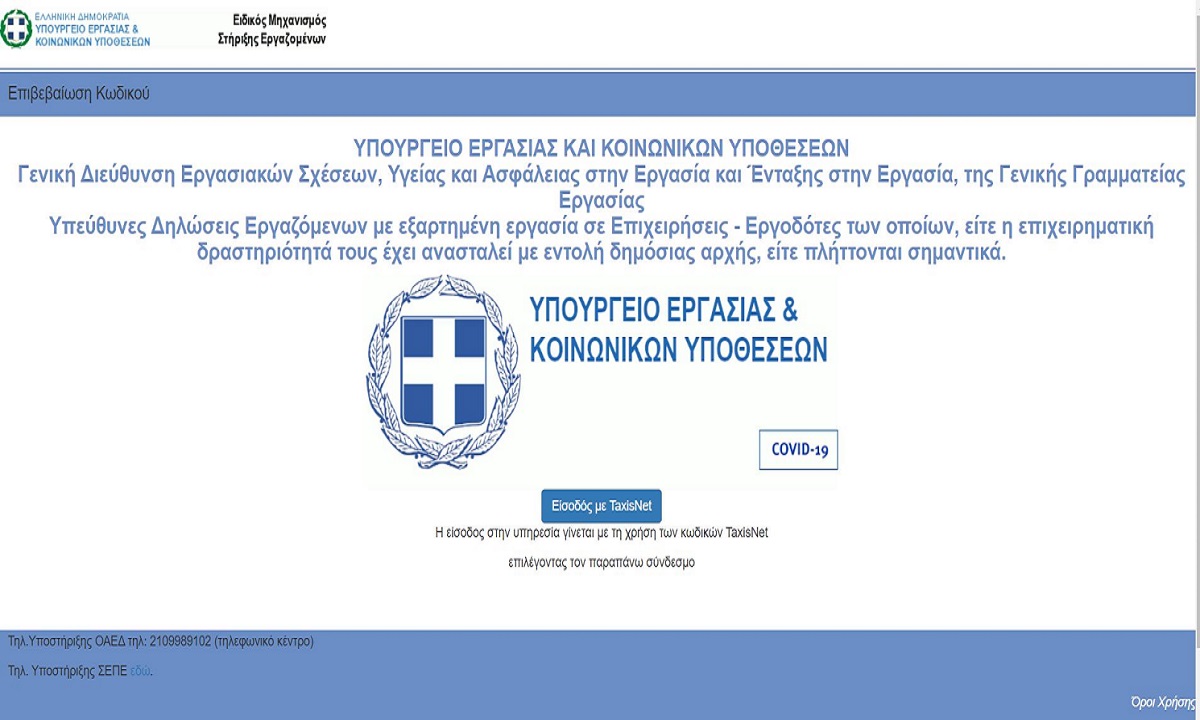Click the Υπεύθυνες Δηλώσεις Εργαζόμενων heading paragraph
This screenshot has height=720, width=1200.
pos(602,240)
